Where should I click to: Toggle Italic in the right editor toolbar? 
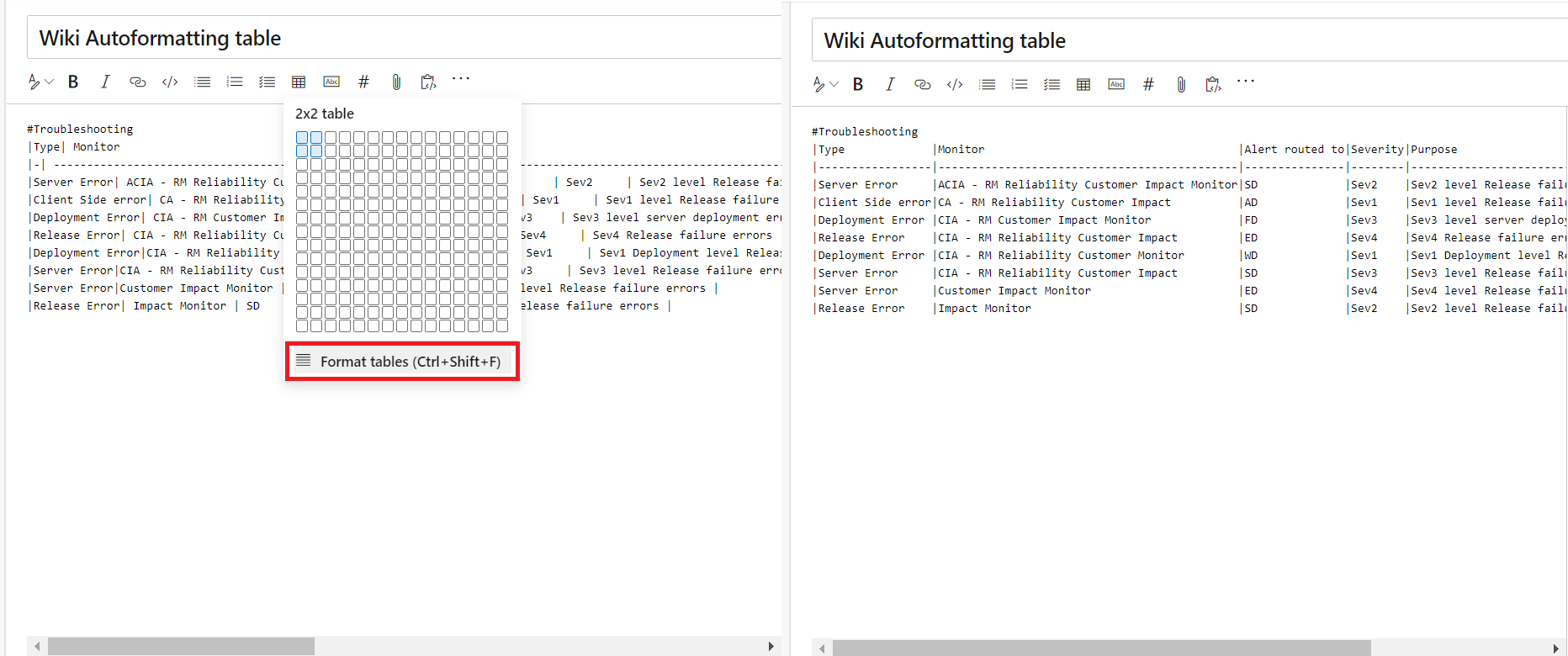pyautogui.click(x=890, y=84)
